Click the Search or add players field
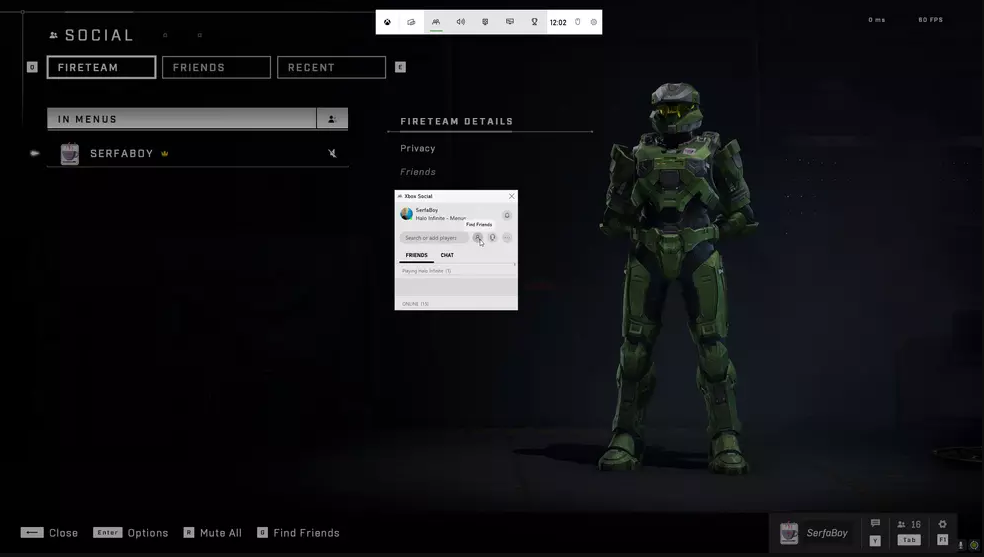Viewport: 984px width, 557px height. 434,238
